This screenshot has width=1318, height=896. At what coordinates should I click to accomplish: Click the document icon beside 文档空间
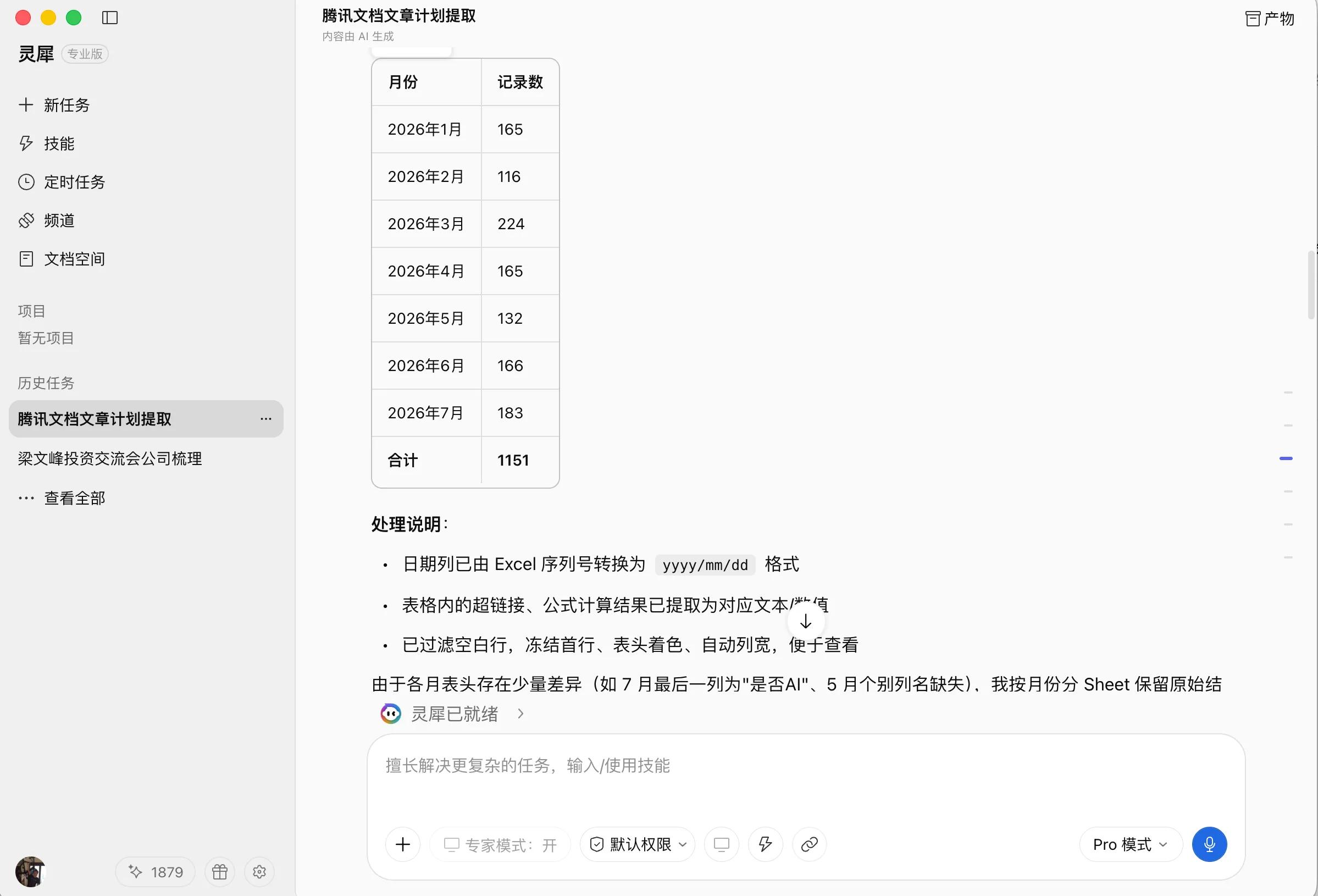pos(26,259)
